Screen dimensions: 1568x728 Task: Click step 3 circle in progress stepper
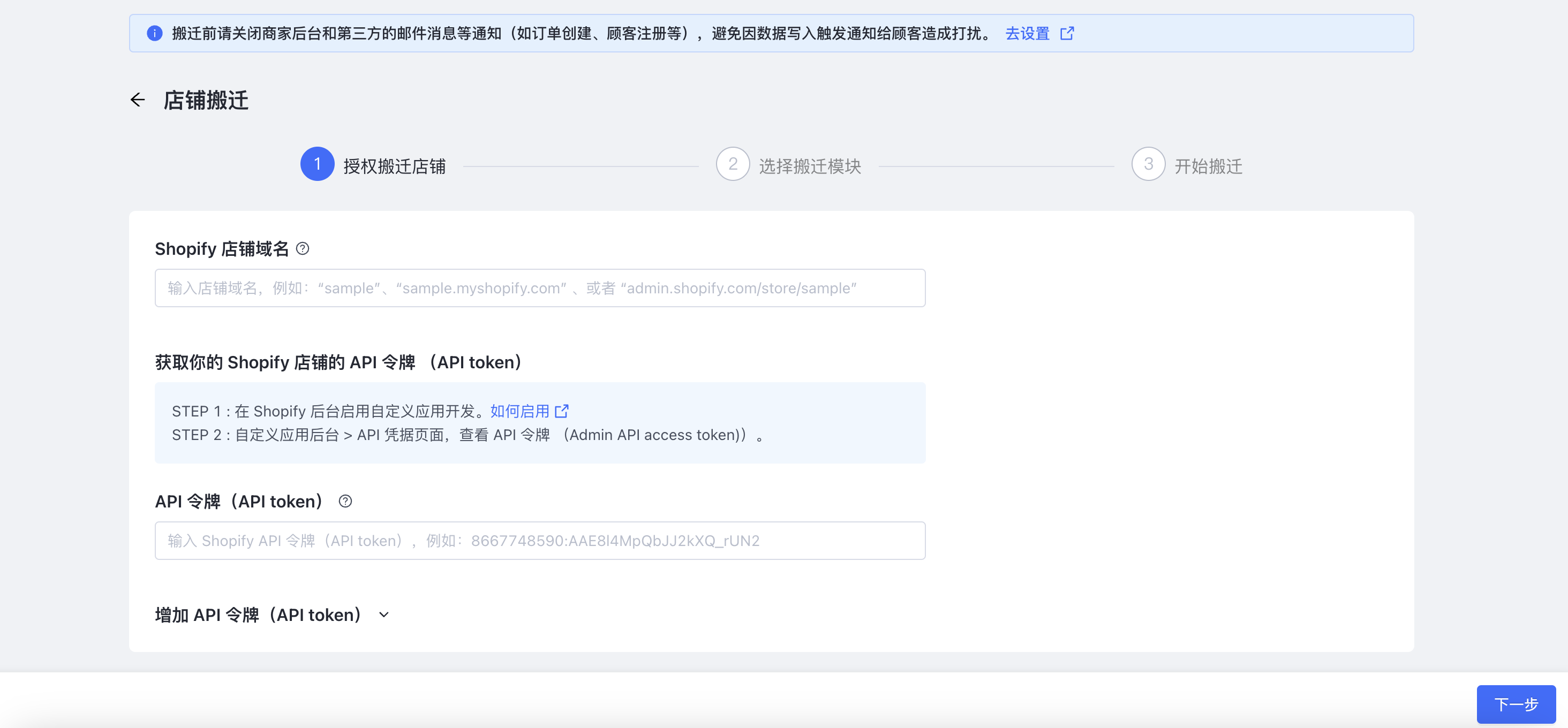(x=1148, y=164)
